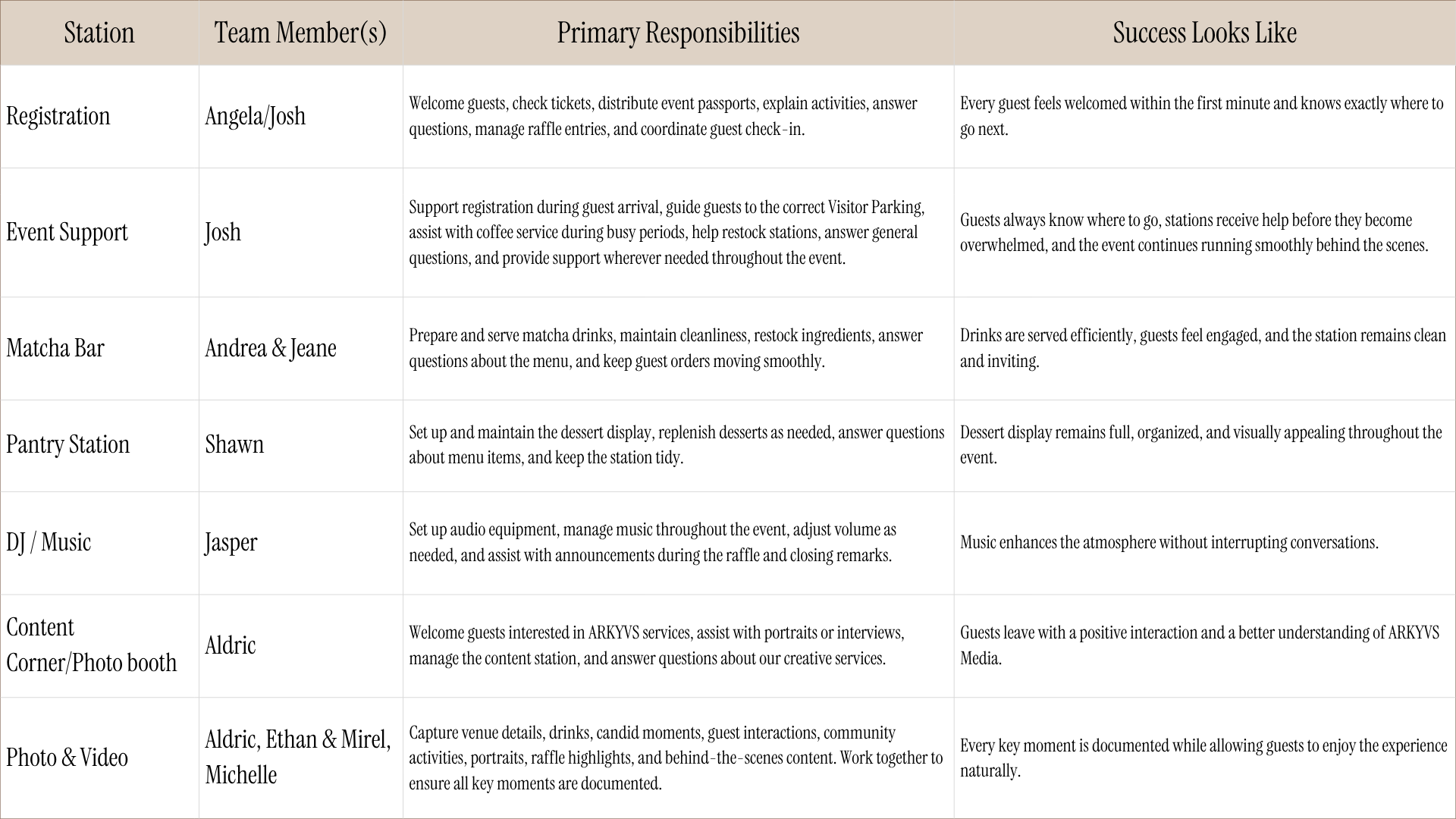1456x819 pixels.
Task: Select the Content Corner/Photo booth cell
Action: pyautogui.click(x=99, y=645)
